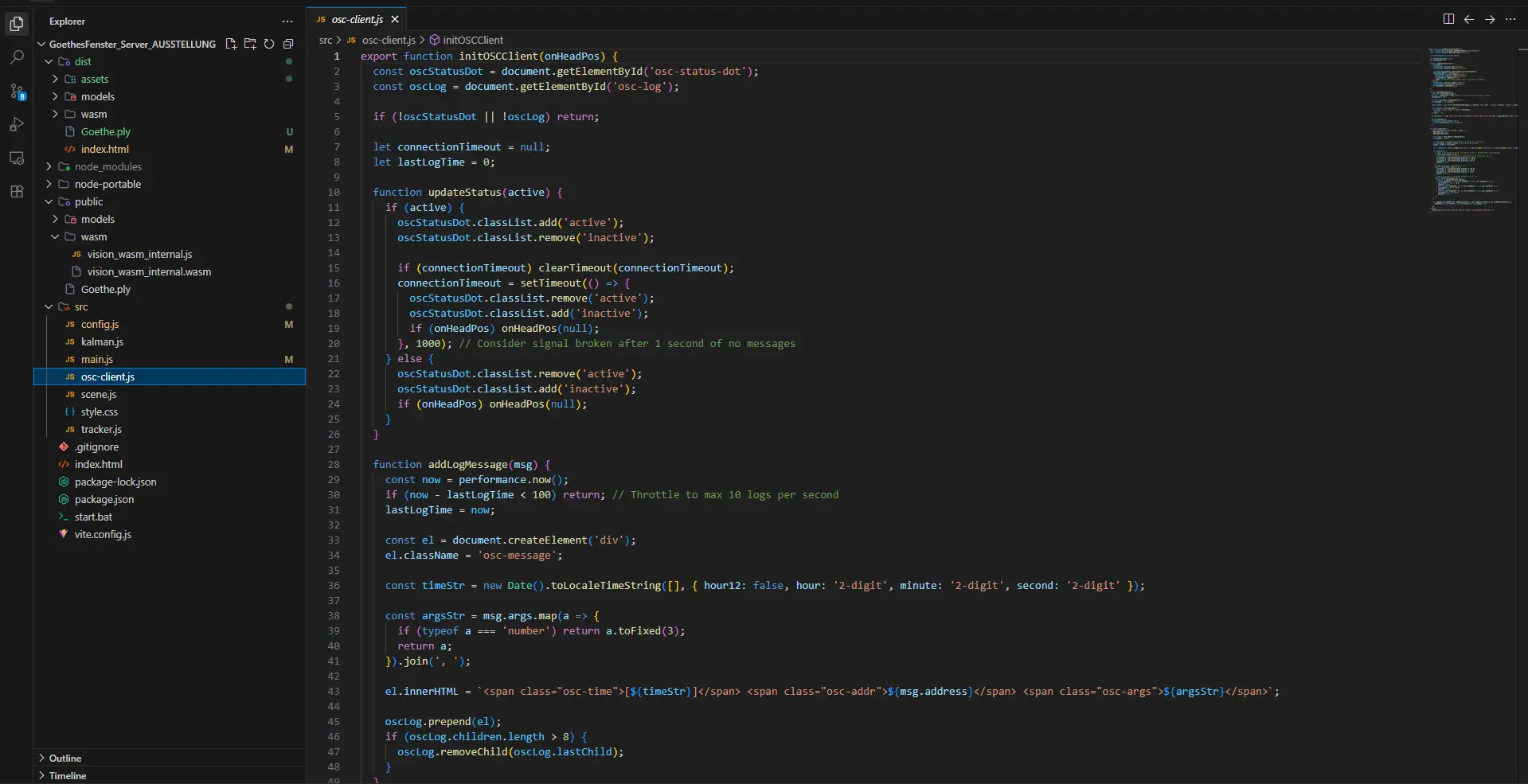Open the Explorer views and more actions menu

[x=287, y=21]
